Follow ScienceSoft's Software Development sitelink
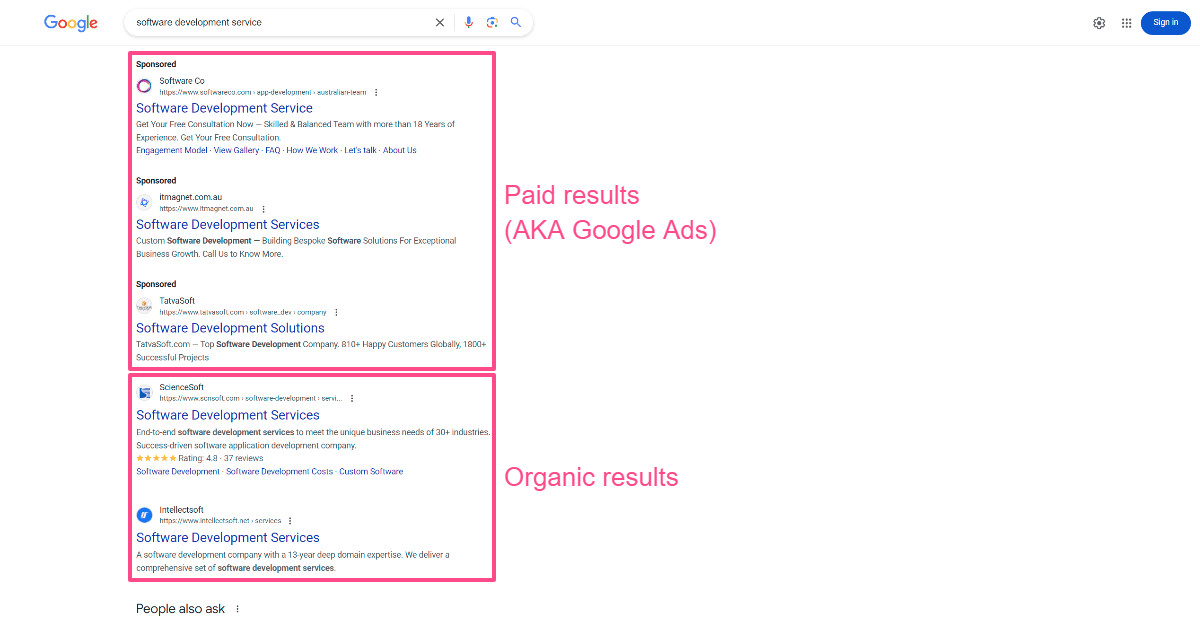This screenshot has height=617, width=1200. (x=178, y=471)
